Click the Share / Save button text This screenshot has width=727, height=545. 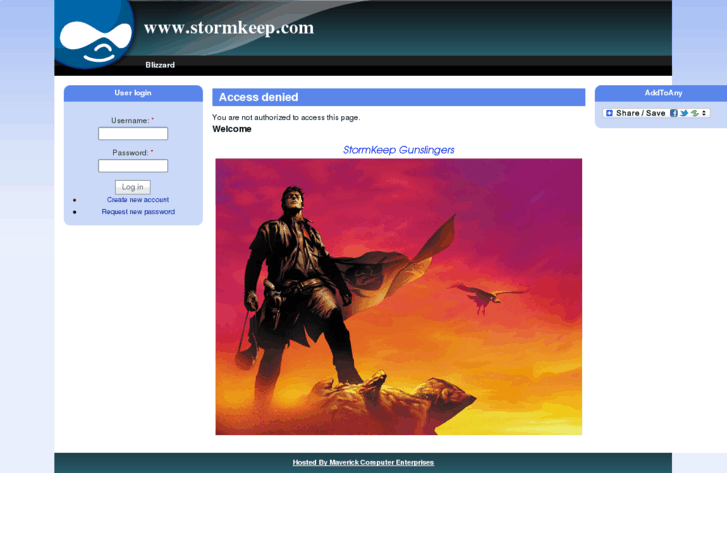point(640,113)
